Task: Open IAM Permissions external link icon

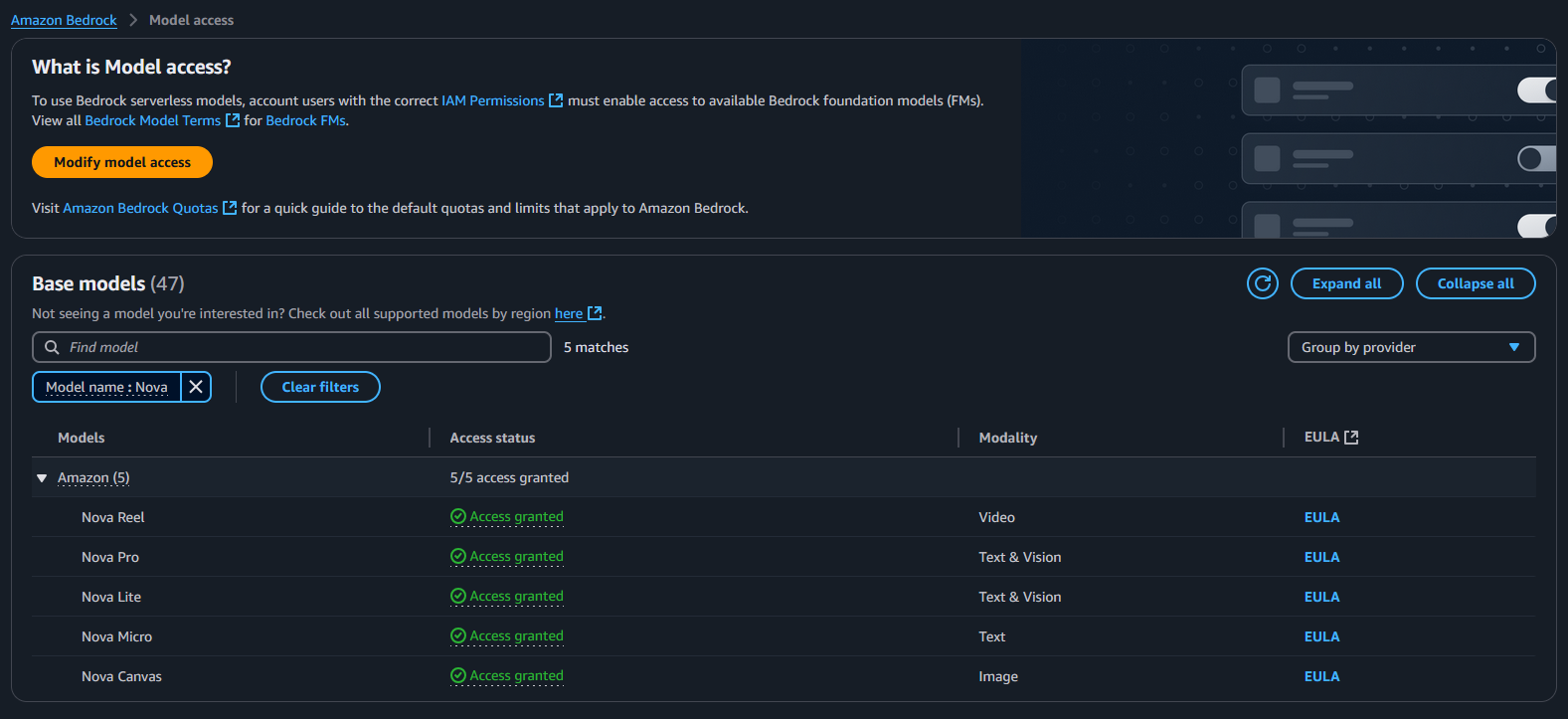Action: pos(556,100)
